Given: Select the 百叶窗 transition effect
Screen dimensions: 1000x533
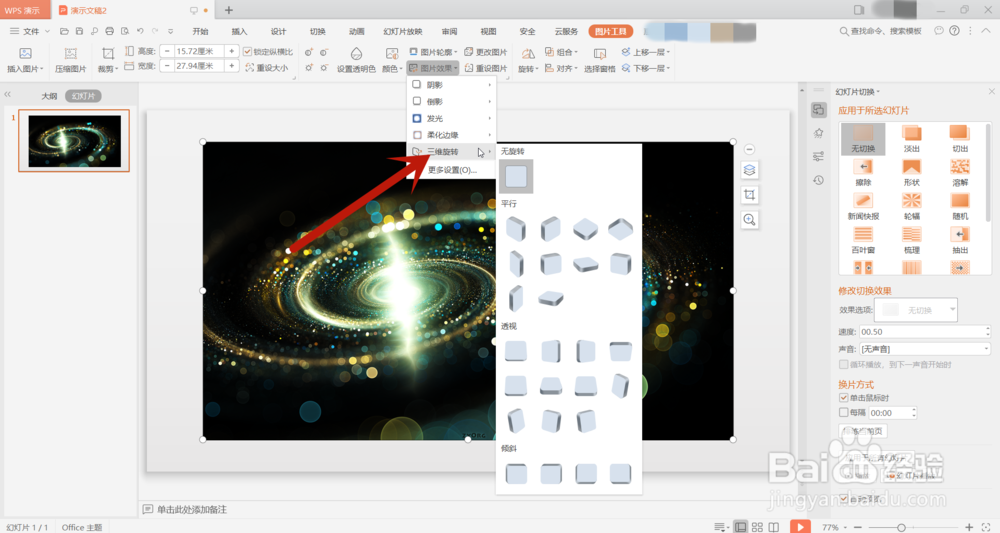Looking at the screenshot, I should [x=863, y=240].
